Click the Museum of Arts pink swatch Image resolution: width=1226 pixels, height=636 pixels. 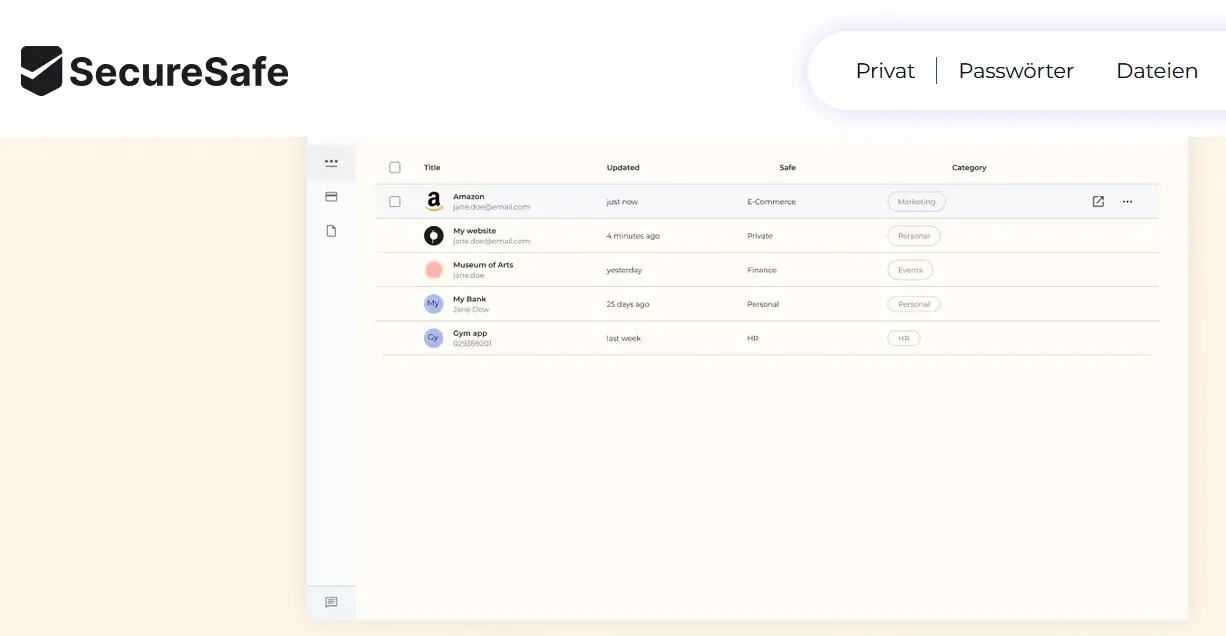click(433, 270)
